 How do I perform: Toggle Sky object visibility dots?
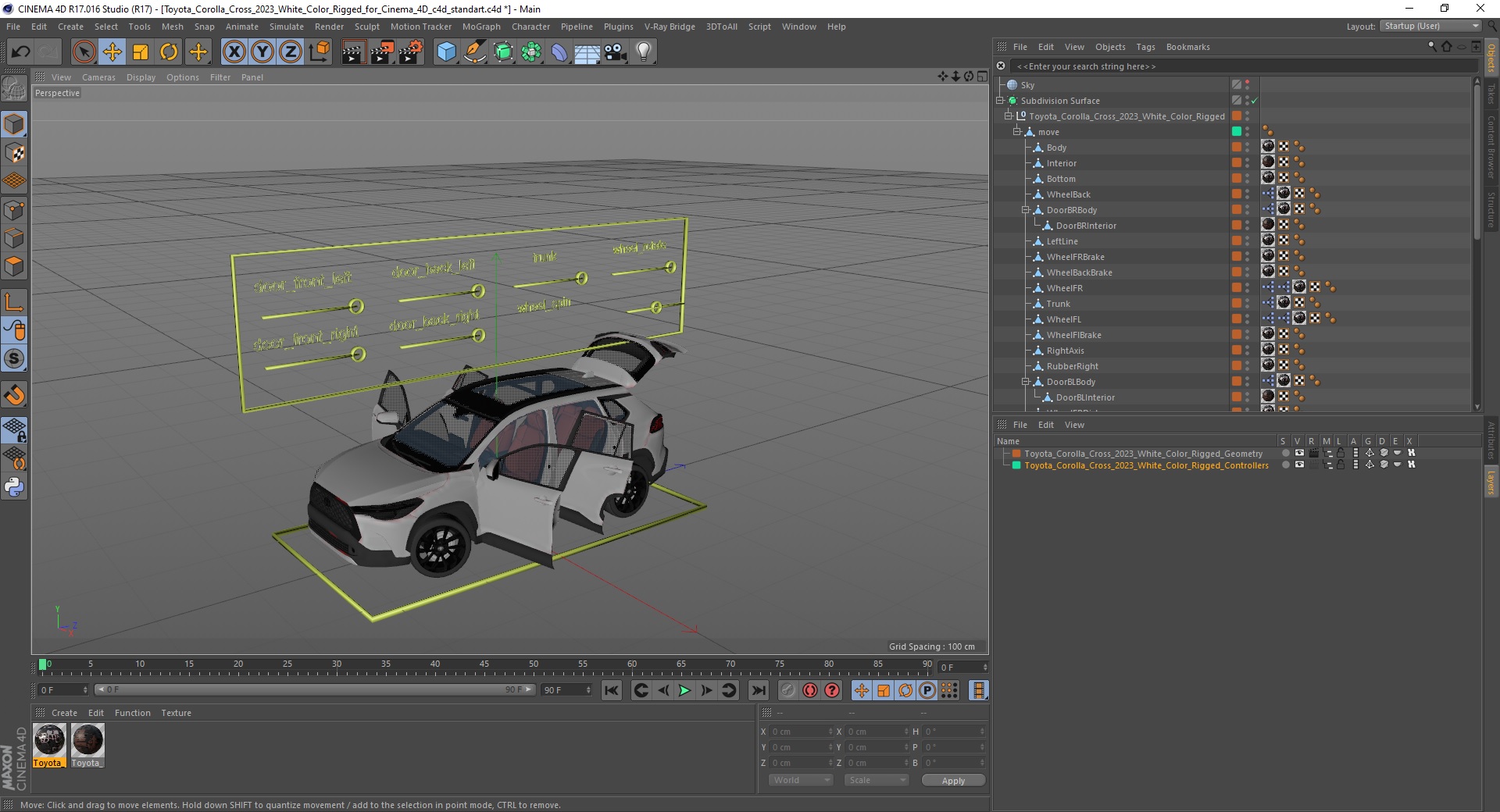[1247, 84]
